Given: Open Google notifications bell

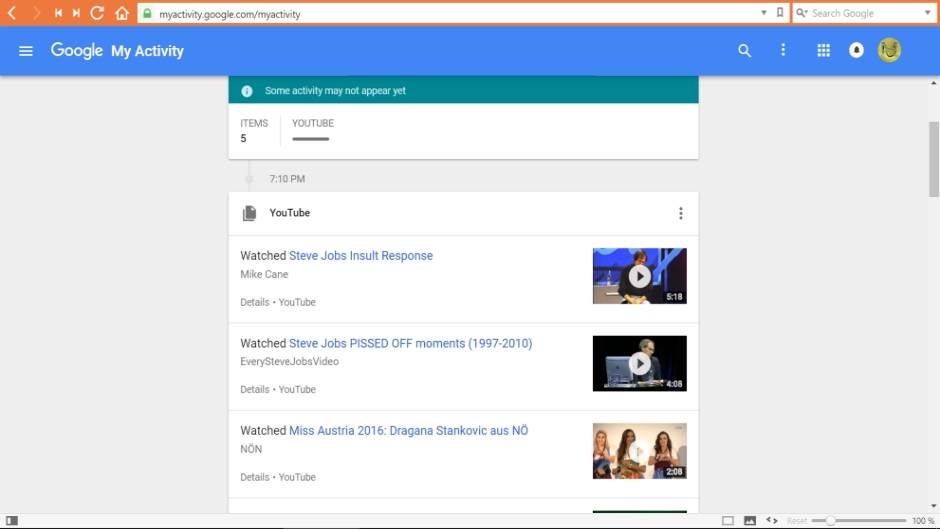Looking at the screenshot, I should coord(856,51).
